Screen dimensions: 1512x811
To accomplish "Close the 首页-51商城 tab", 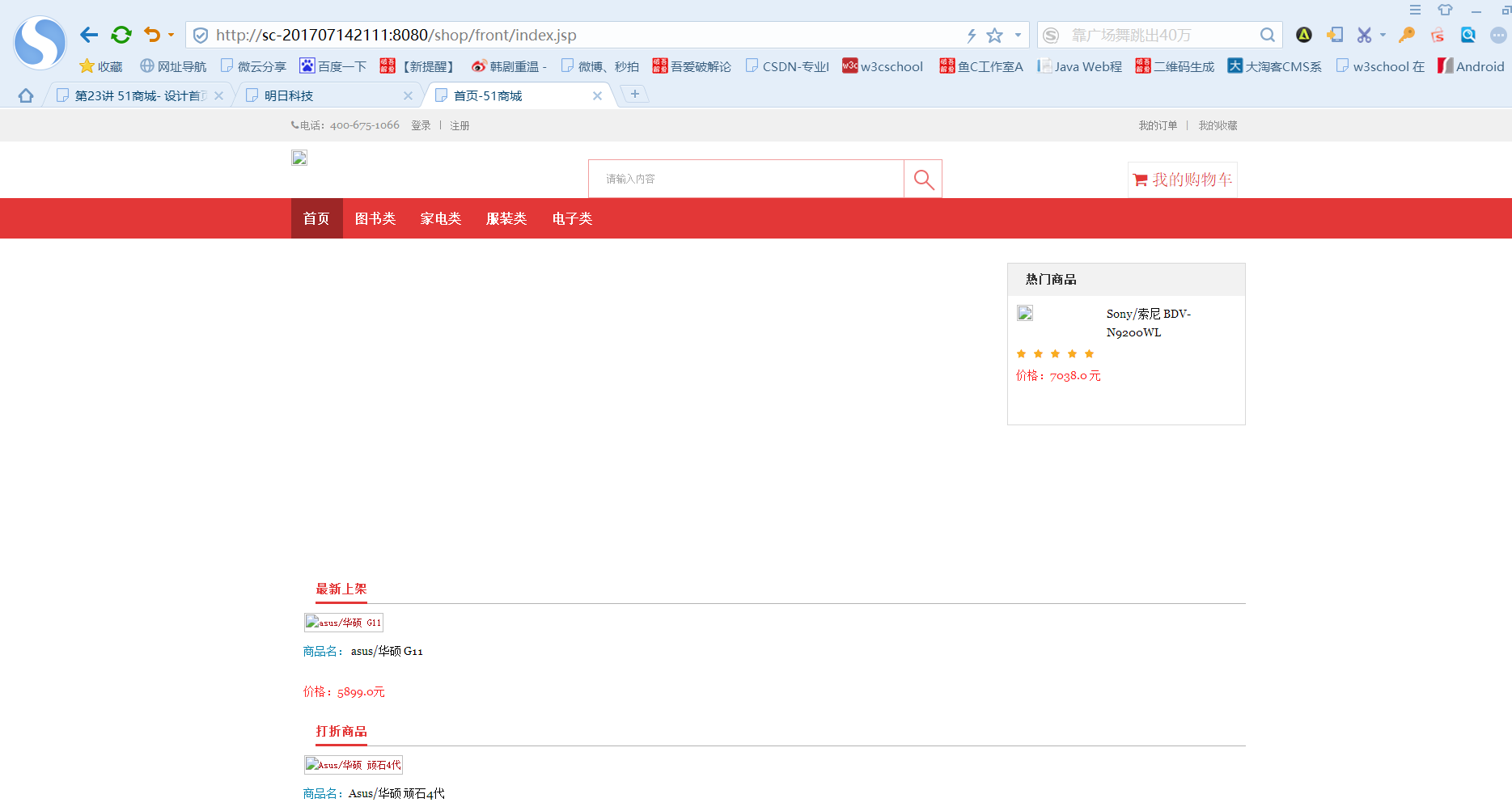I will tap(597, 95).
